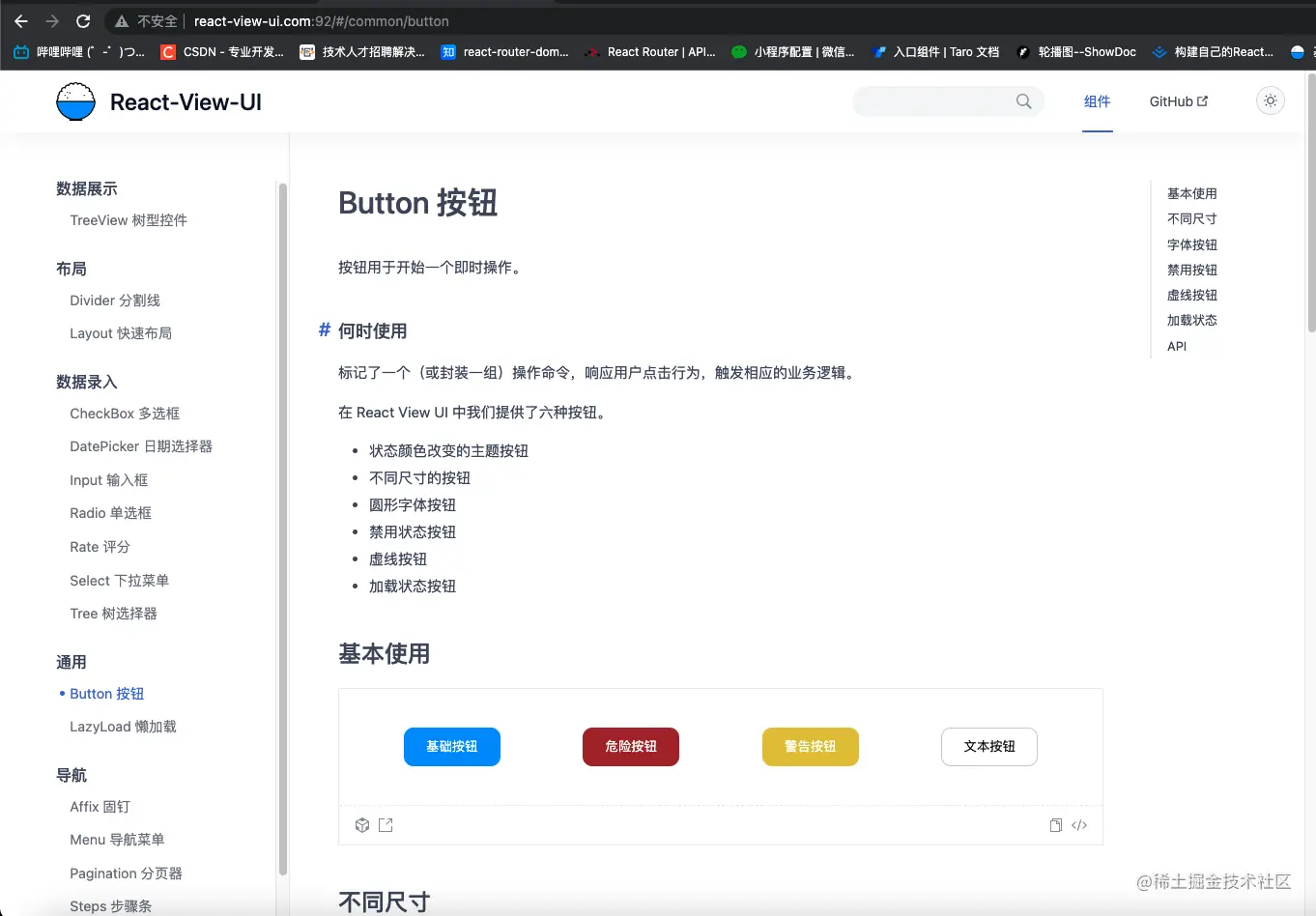Viewport: 1316px width, 916px height.
Task: Open LazyLoad 懒加载 in the sidebar
Action: tap(124, 727)
